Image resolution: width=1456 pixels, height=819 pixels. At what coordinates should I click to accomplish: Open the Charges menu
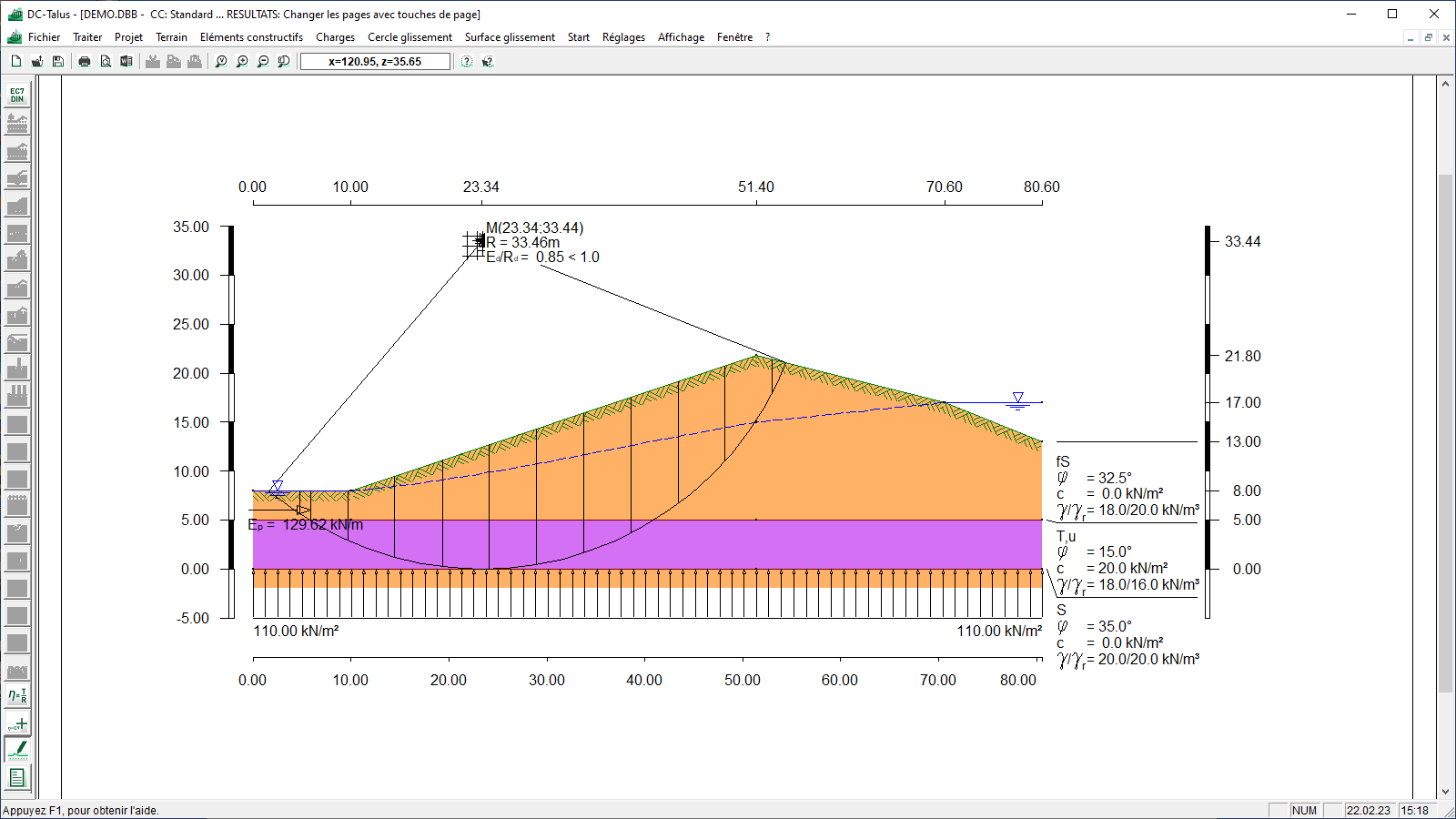coord(335,37)
